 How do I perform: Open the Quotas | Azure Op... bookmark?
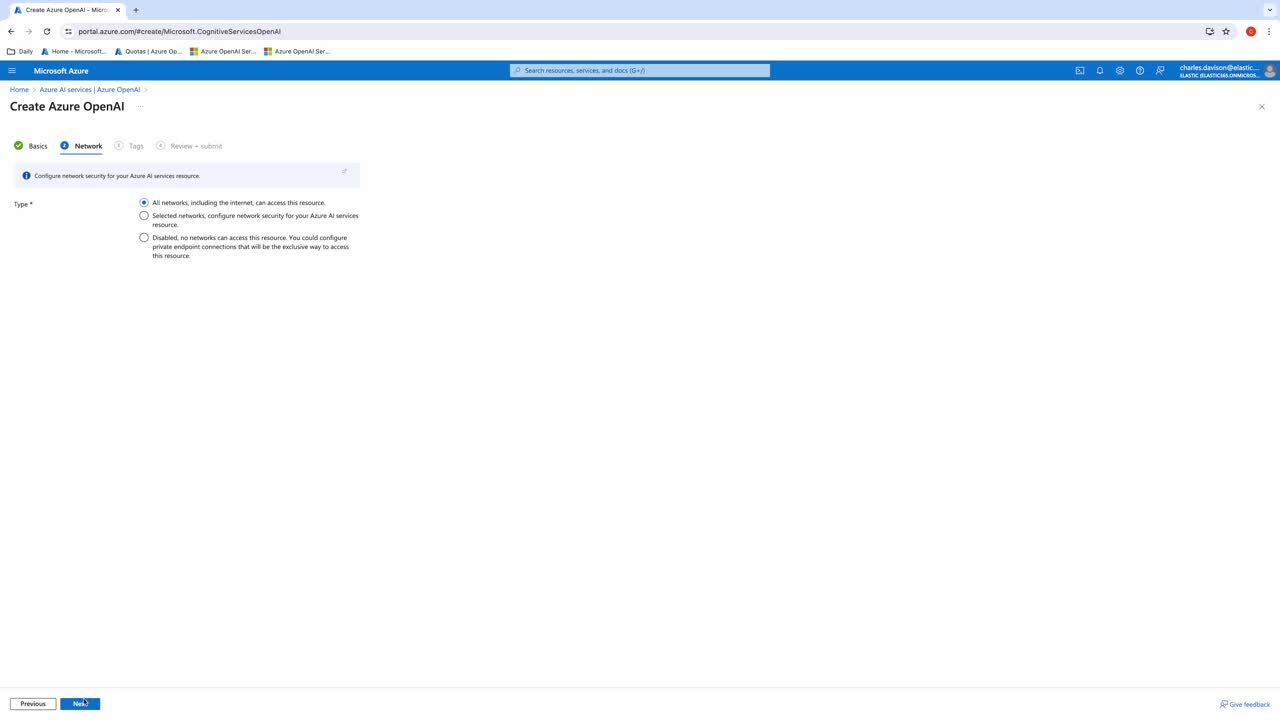pyautogui.click(x=148, y=51)
